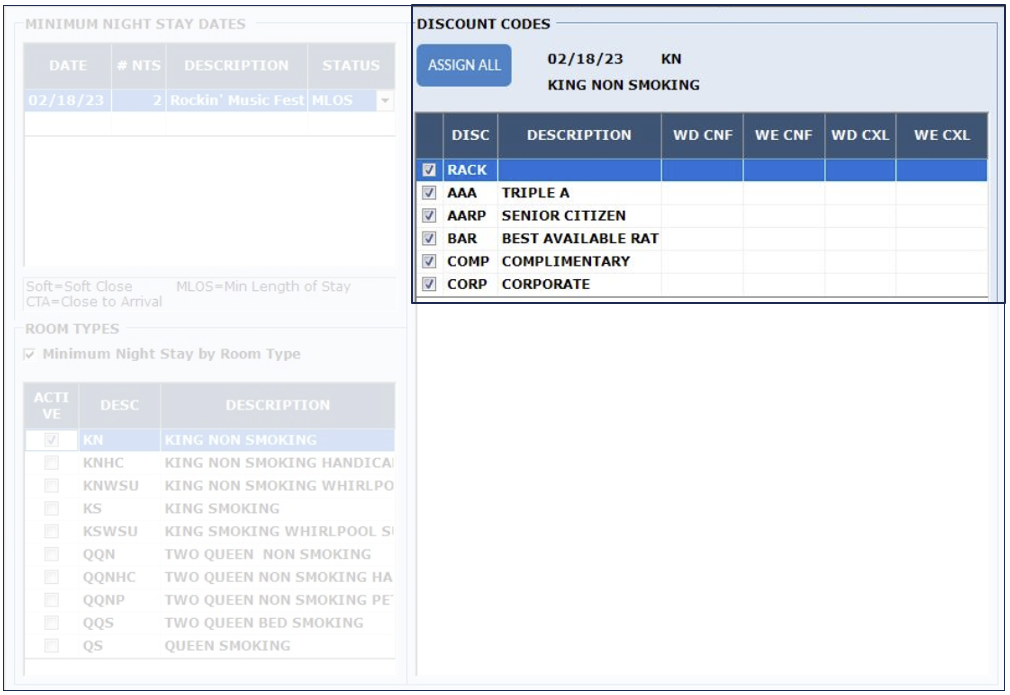1010x695 pixels.
Task: Open the MLOS status dropdown
Action: click(385, 101)
